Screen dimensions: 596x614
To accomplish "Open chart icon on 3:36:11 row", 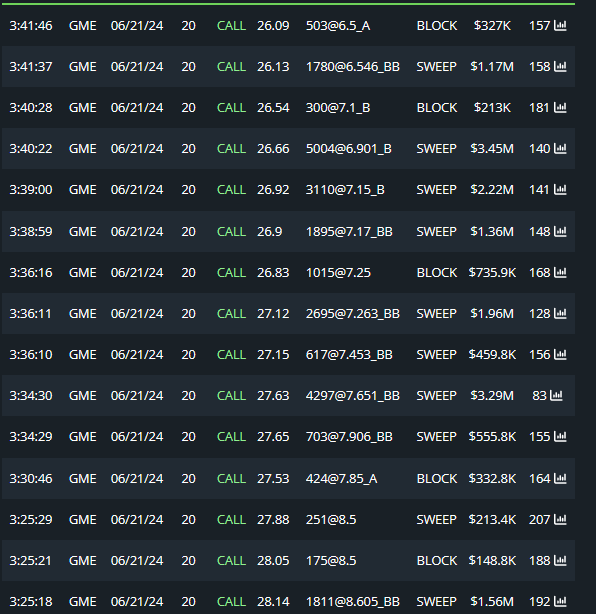I will point(560,314).
